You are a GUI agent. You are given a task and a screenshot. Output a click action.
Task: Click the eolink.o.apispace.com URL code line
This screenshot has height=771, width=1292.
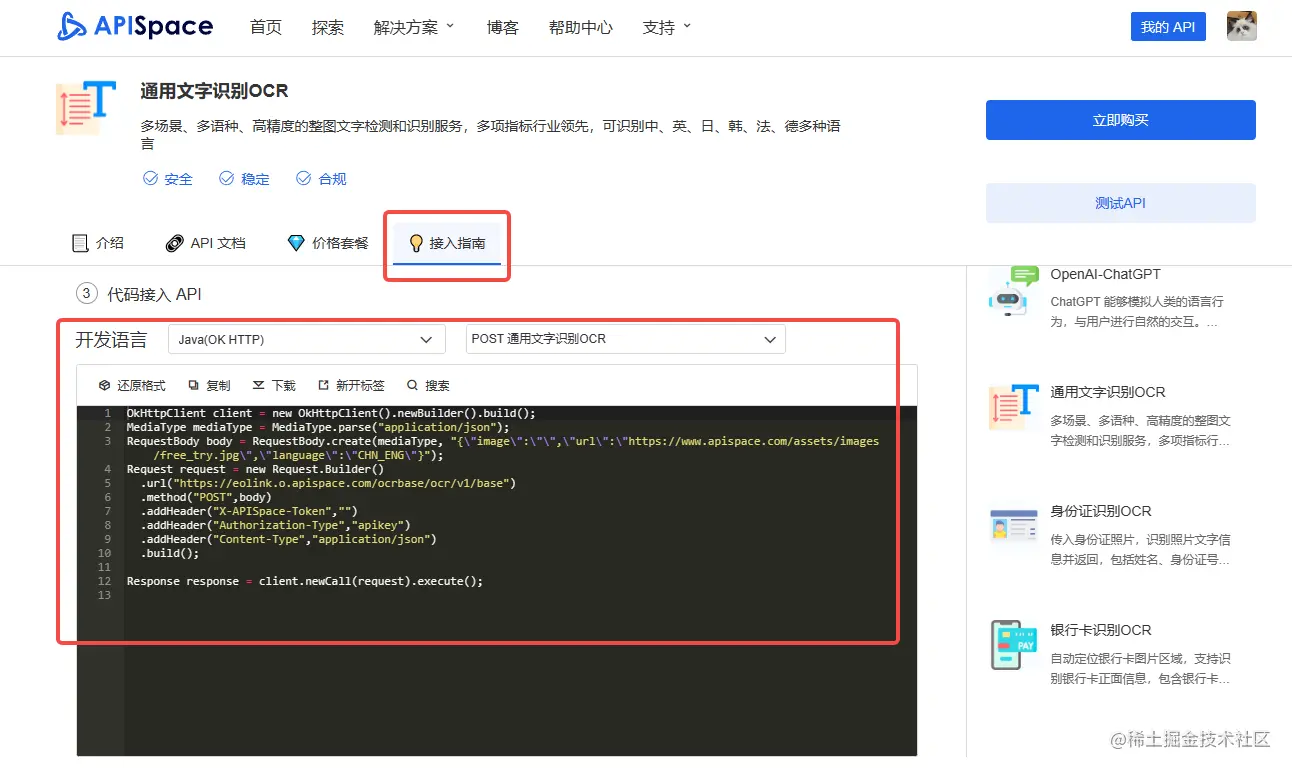328,483
